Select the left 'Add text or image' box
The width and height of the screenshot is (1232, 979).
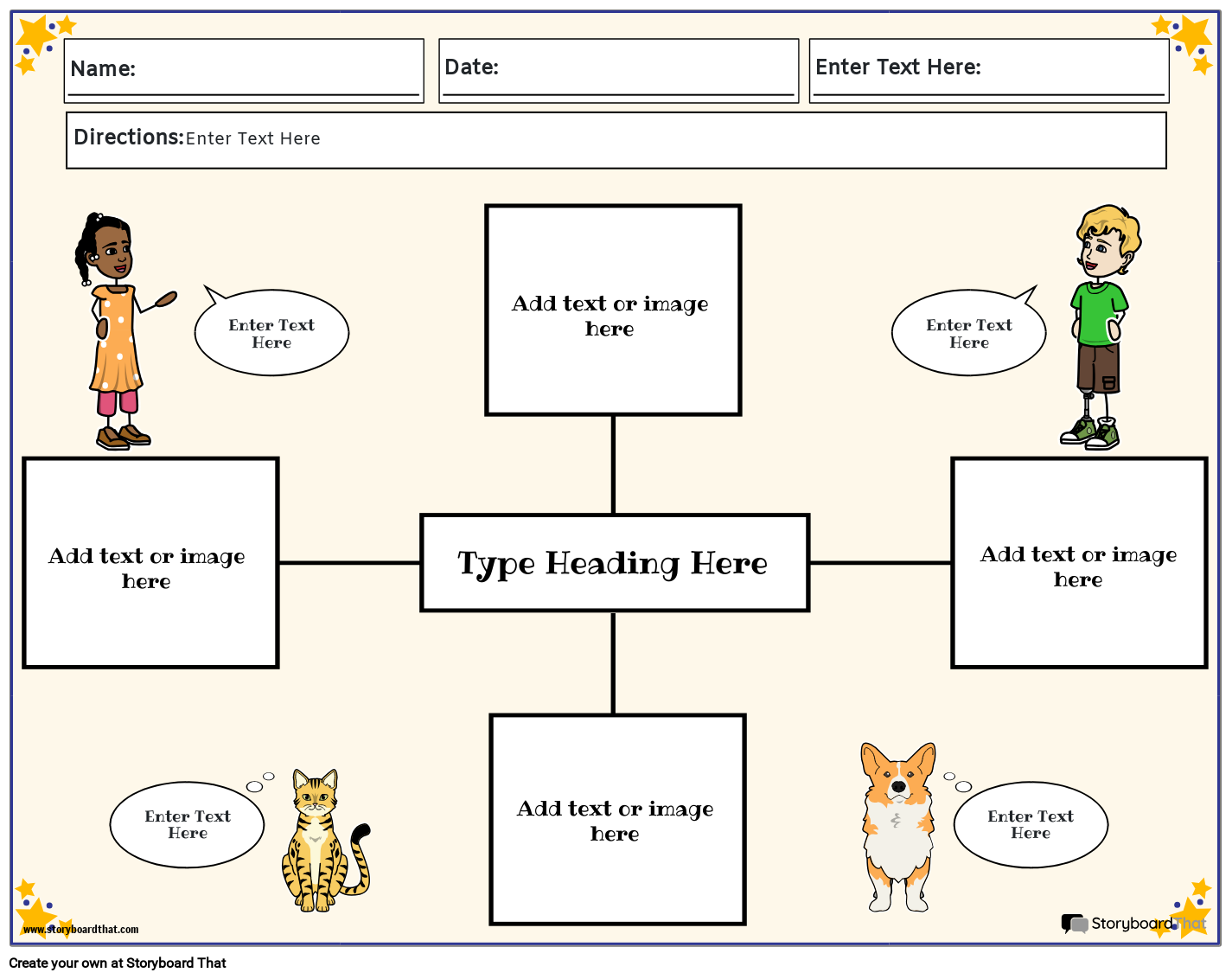(x=150, y=563)
